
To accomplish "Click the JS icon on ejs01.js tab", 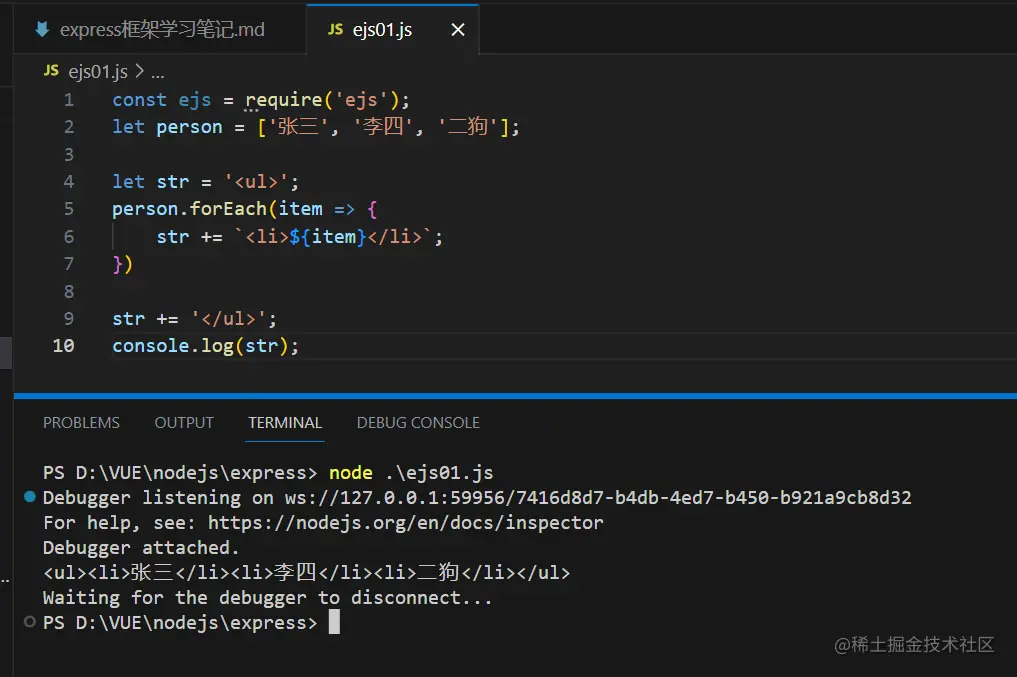I will [335, 29].
